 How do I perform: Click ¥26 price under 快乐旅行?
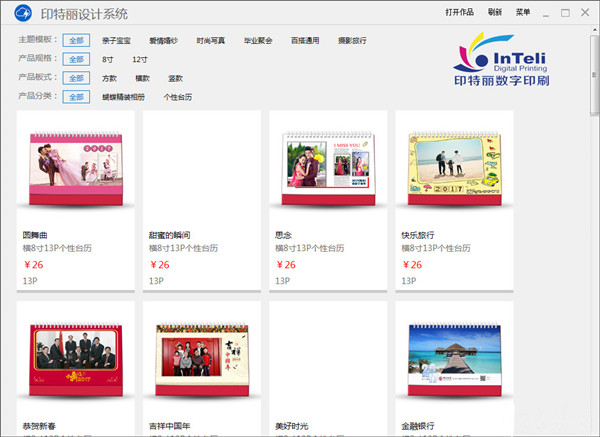tap(412, 264)
